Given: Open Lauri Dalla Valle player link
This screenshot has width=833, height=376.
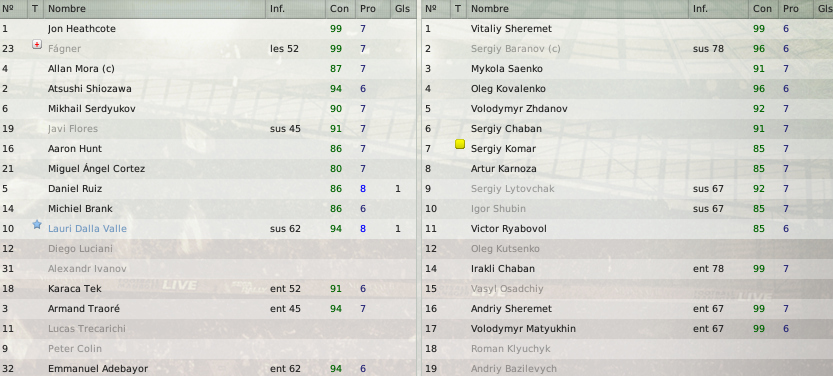Looking at the screenshot, I should (87, 229).
